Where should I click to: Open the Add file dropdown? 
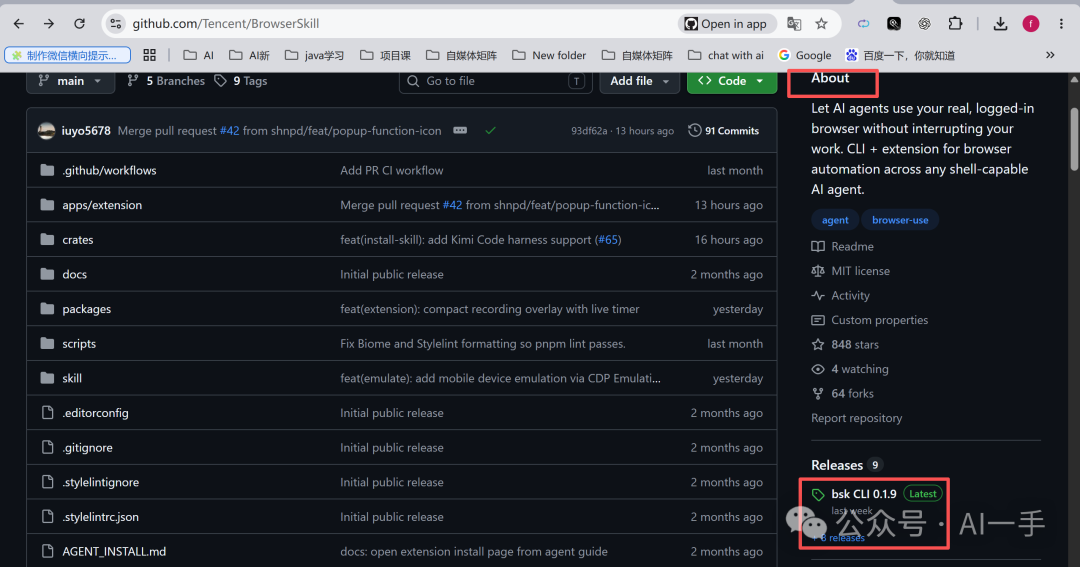pyautogui.click(x=639, y=81)
